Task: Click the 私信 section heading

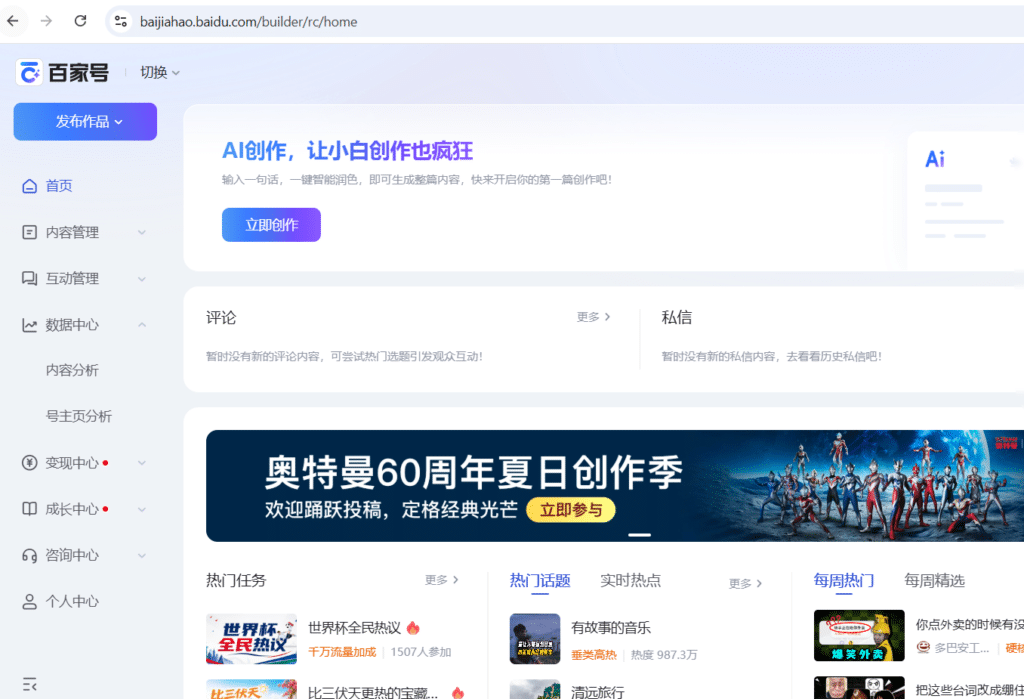Action: click(x=677, y=317)
